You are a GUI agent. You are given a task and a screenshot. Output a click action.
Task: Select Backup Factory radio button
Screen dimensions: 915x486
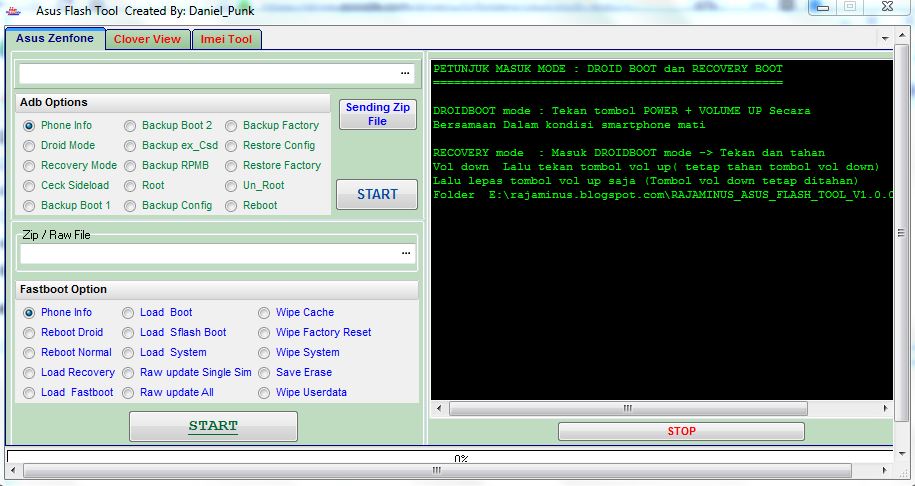[231, 125]
